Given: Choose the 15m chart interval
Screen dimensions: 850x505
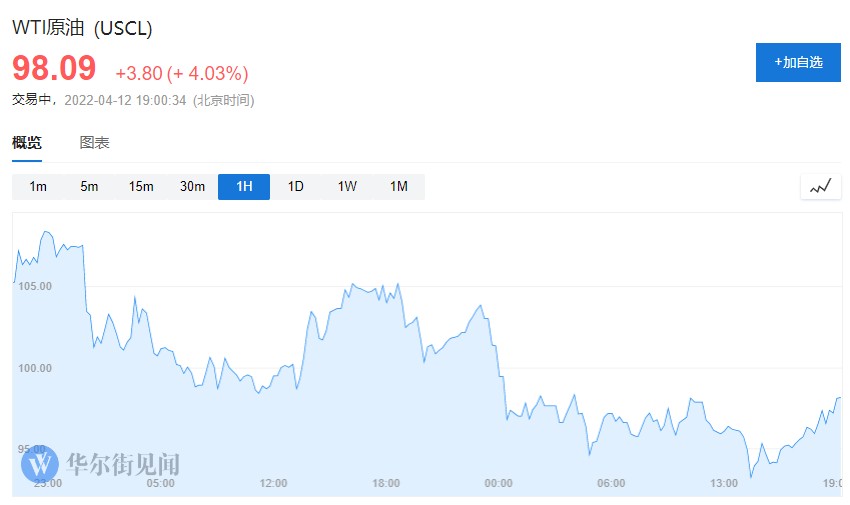Looking at the screenshot, I should tap(141, 187).
